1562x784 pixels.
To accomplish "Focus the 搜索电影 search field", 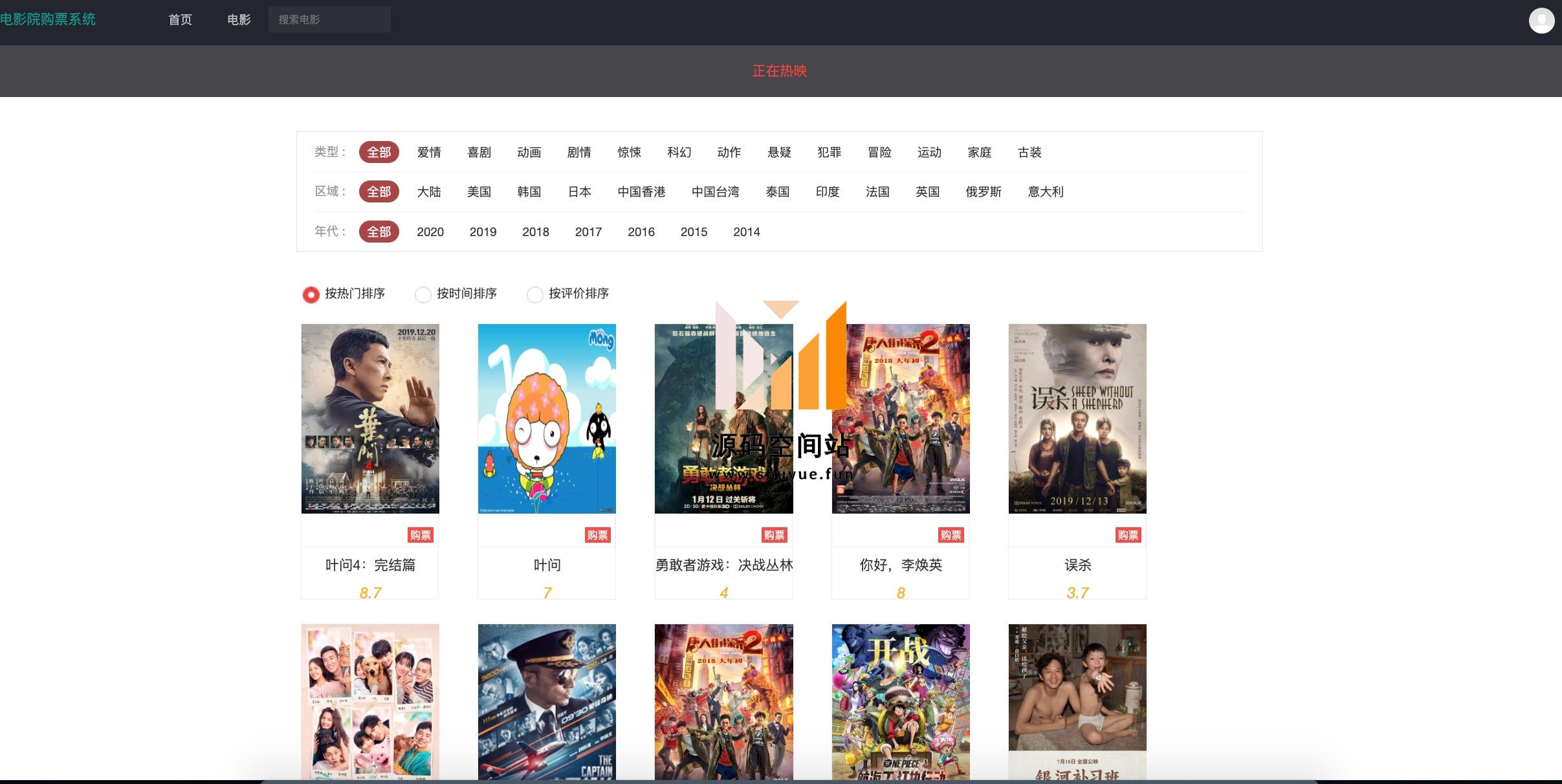I will point(329,19).
